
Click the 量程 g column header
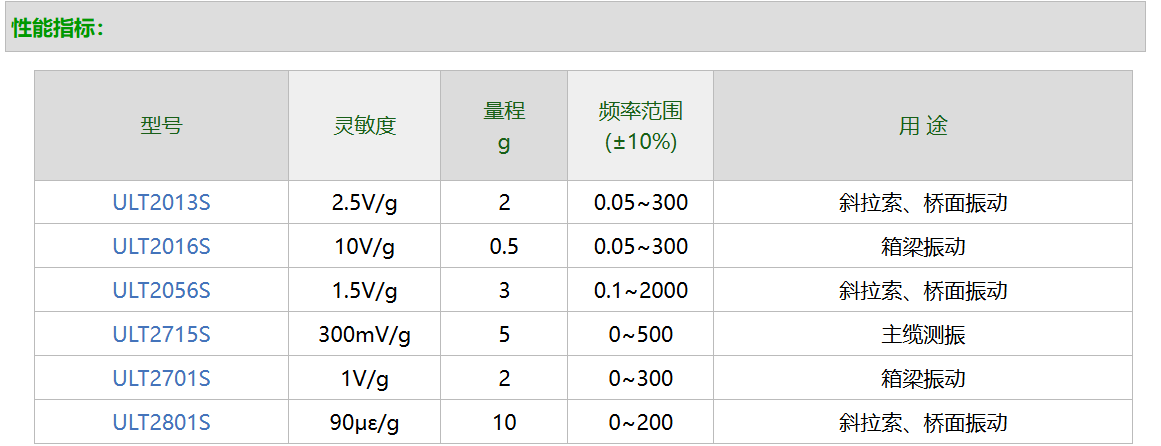pyautogui.click(x=504, y=126)
